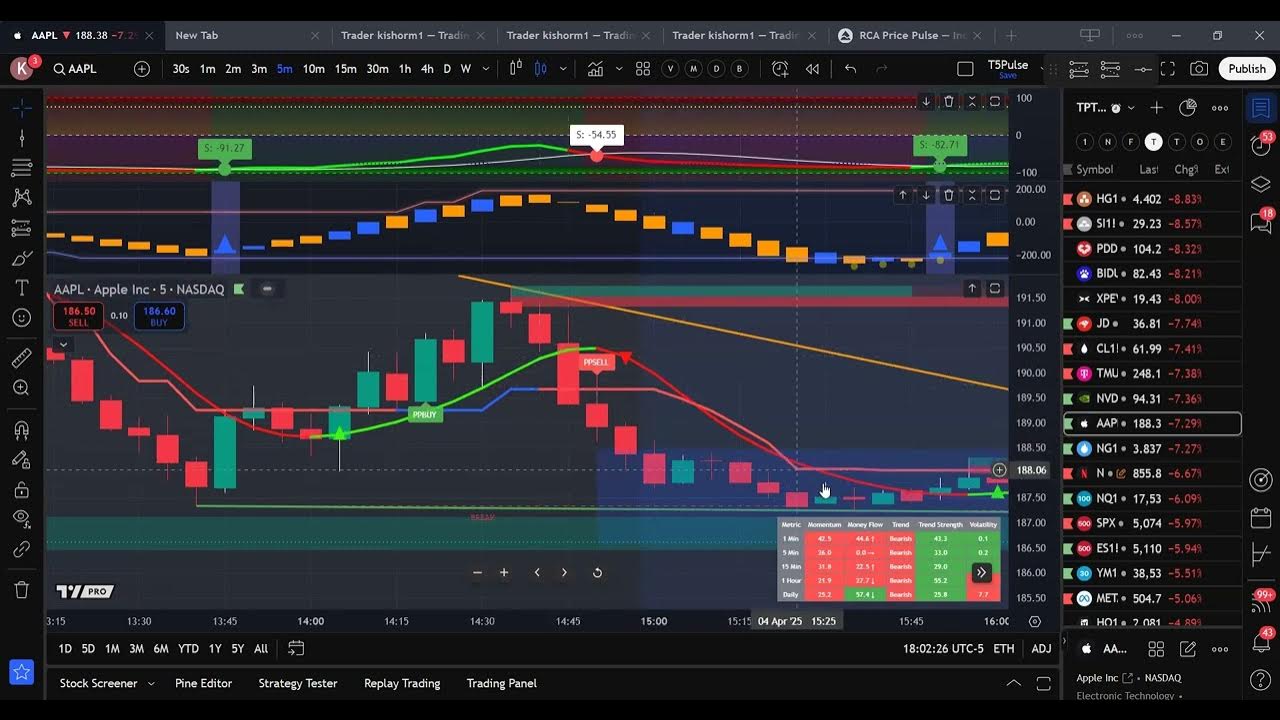
Task: Open watchlist advanced view pie icon
Action: (x=1188, y=108)
